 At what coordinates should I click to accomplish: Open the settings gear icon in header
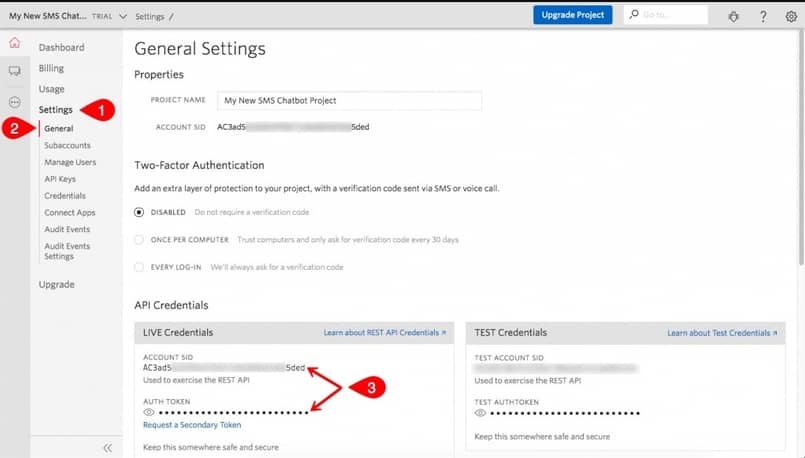[791, 16]
